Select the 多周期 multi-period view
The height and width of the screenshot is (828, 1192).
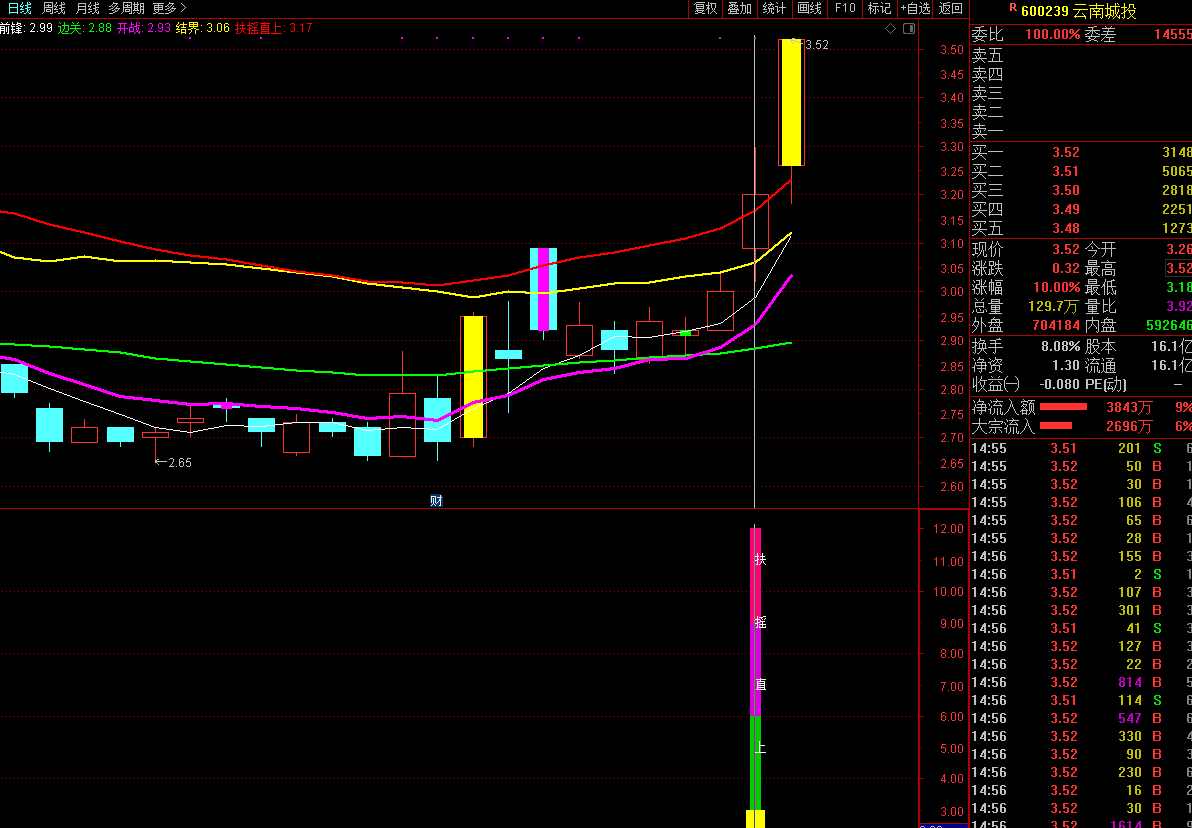coord(126,8)
